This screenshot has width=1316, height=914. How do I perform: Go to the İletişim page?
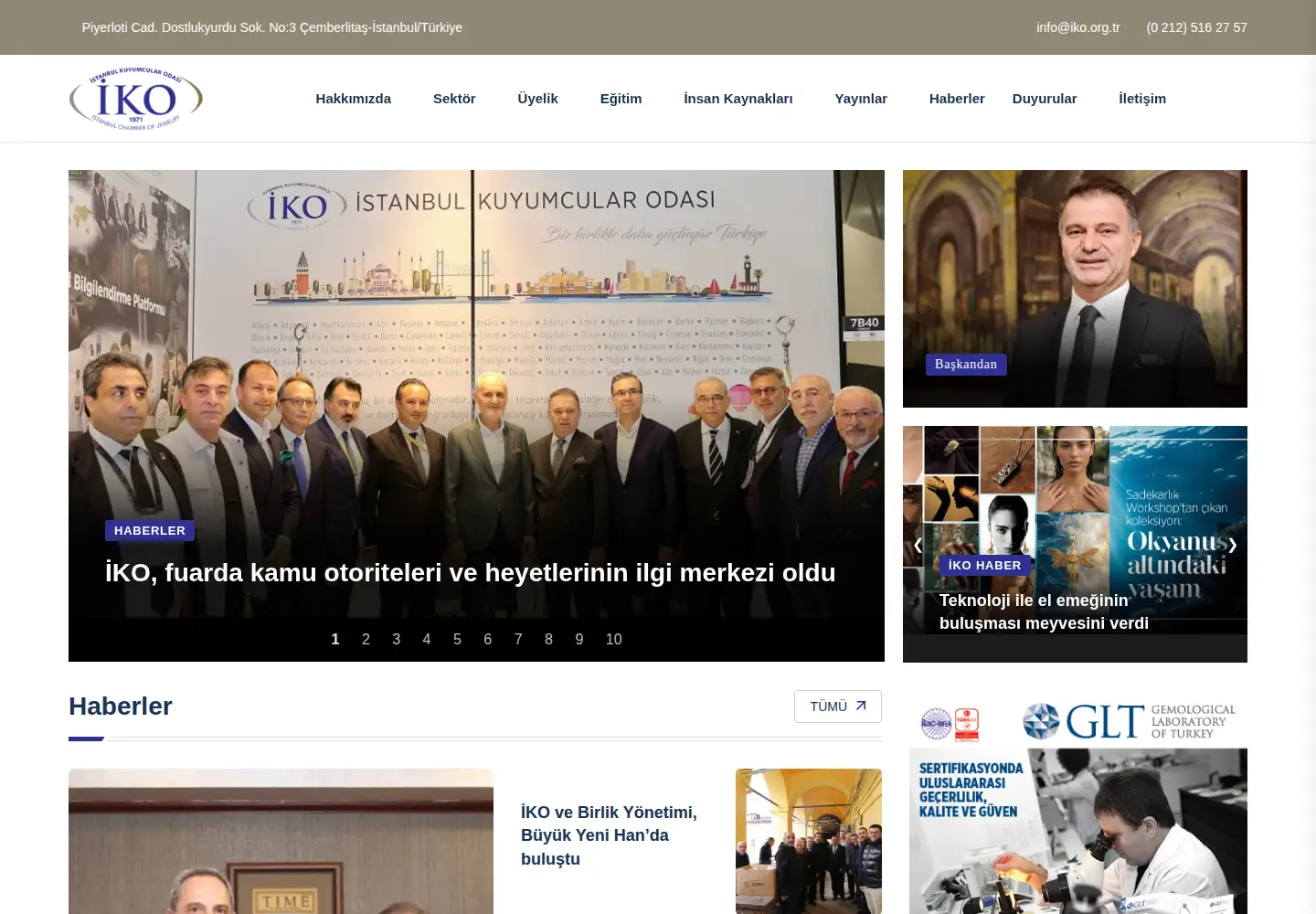coord(1142,99)
